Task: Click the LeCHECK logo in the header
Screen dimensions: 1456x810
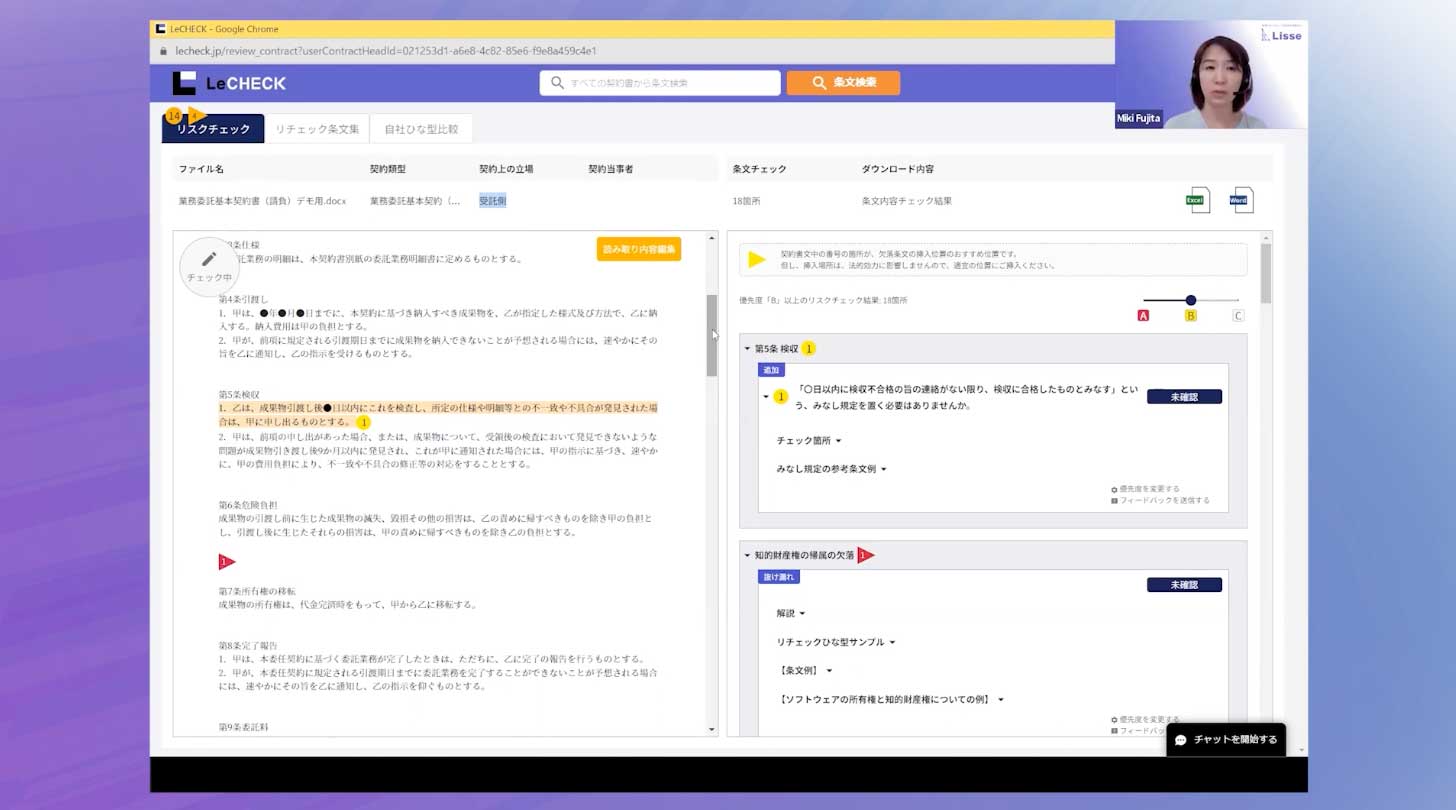Action: tap(229, 83)
